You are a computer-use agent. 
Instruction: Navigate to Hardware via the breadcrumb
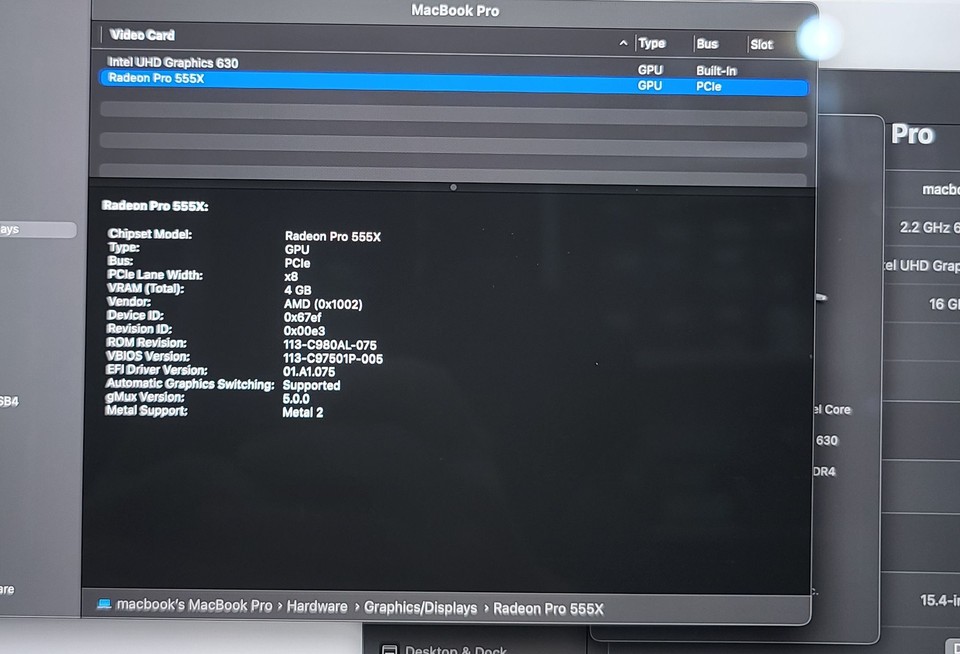tap(317, 606)
